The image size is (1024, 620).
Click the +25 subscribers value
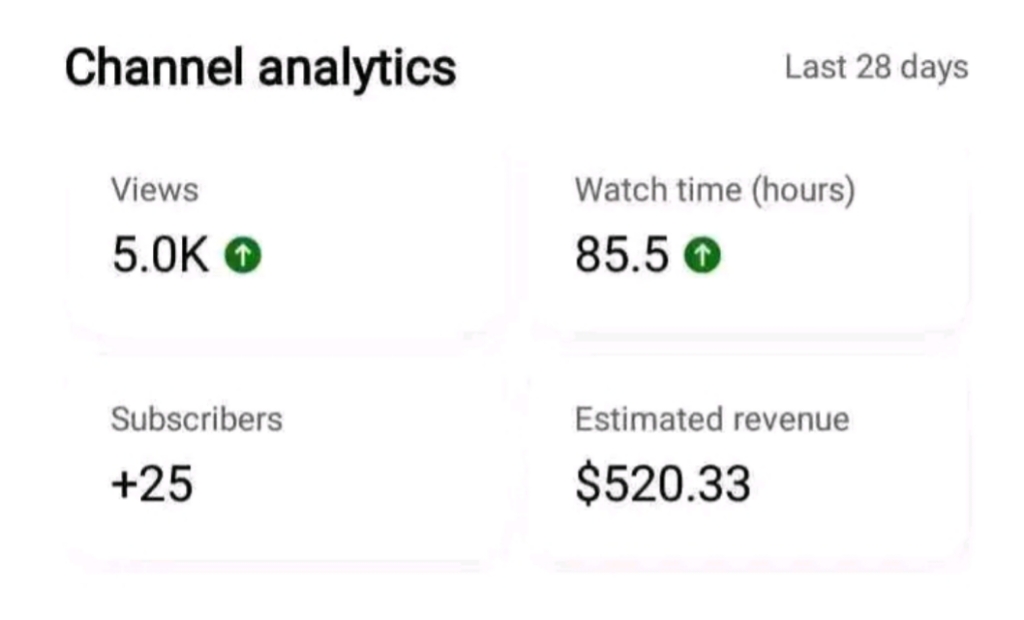tap(152, 485)
